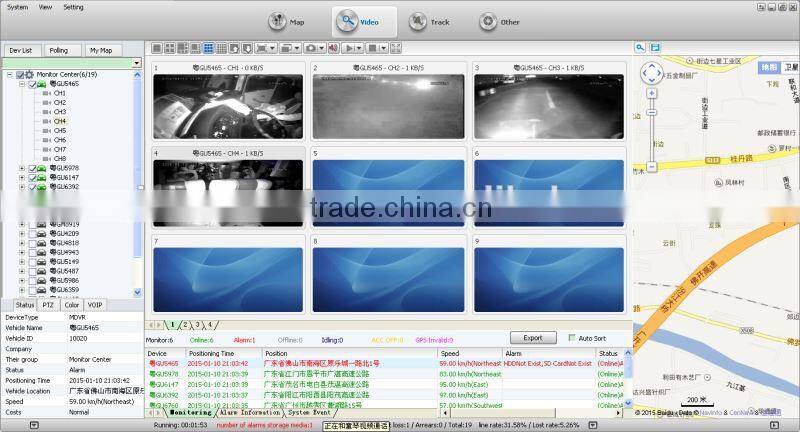
Task: Select the sixteen-window grid layout icon
Action: coord(221,48)
